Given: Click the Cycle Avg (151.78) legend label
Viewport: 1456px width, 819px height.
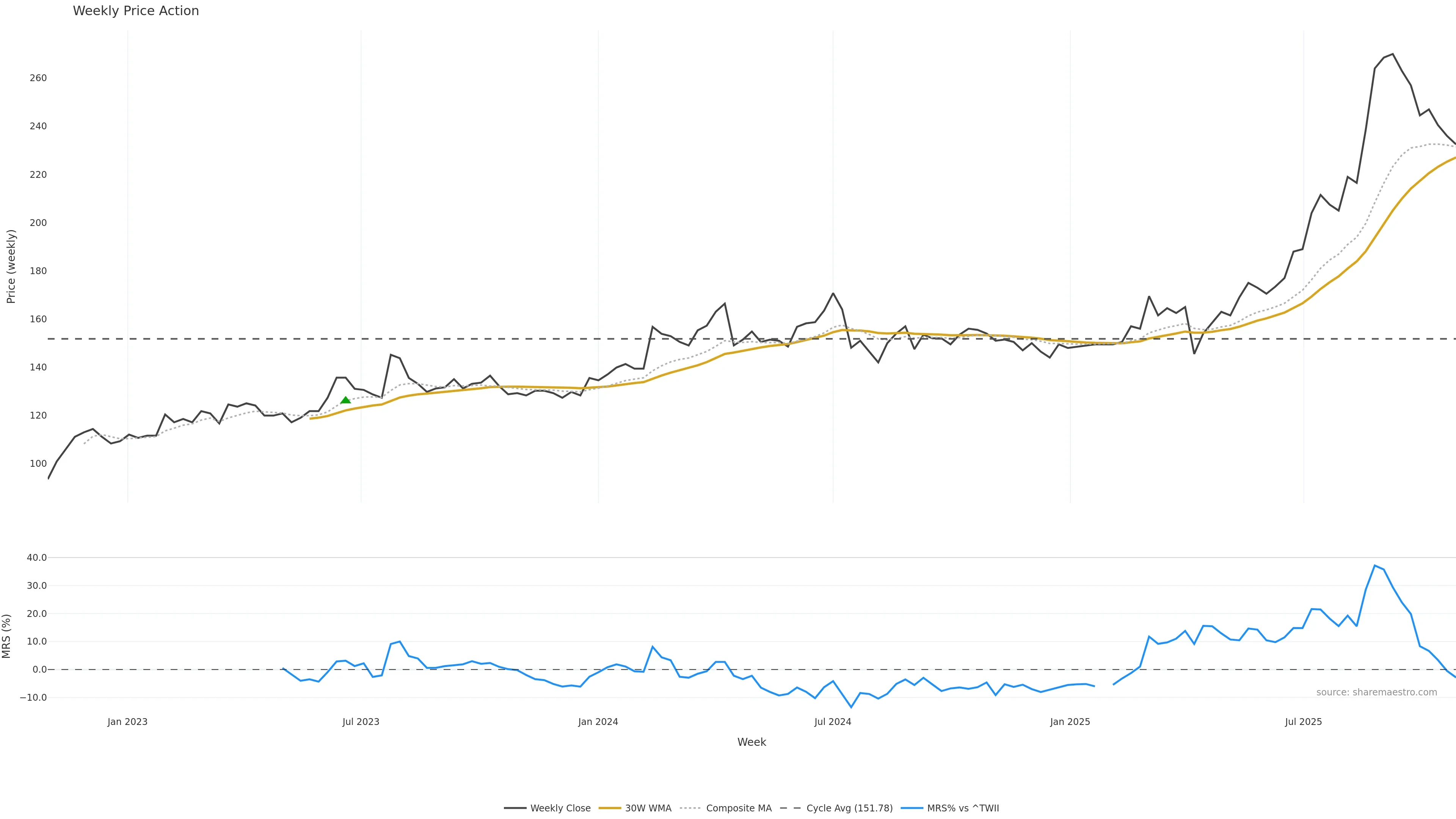Looking at the screenshot, I should pos(849,808).
